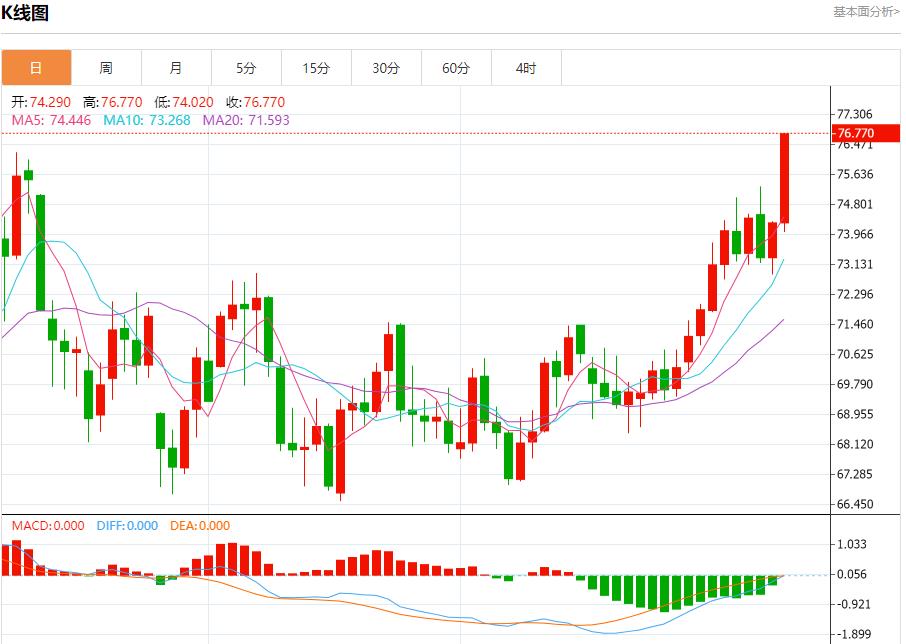Select the 日 daily chart tab
The width and height of the screenshot is (906, 644).
coord(36,68)
